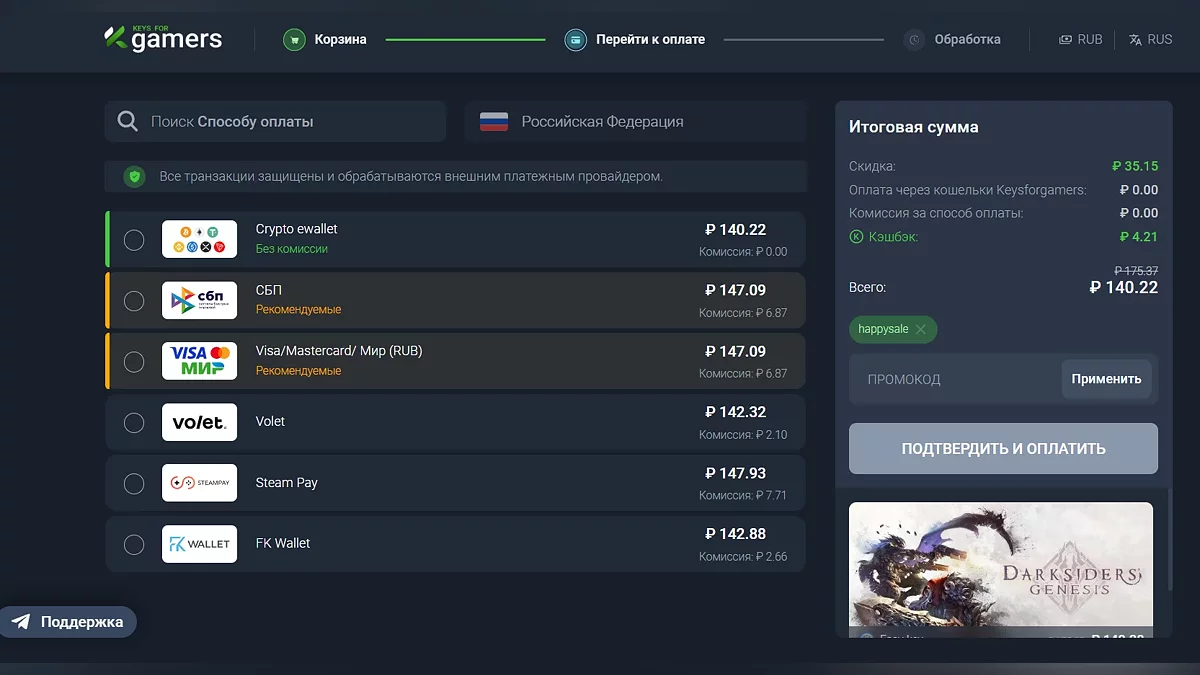Click the Volet payment logo
Screen dimensions: 1200x675
point(199,422)
